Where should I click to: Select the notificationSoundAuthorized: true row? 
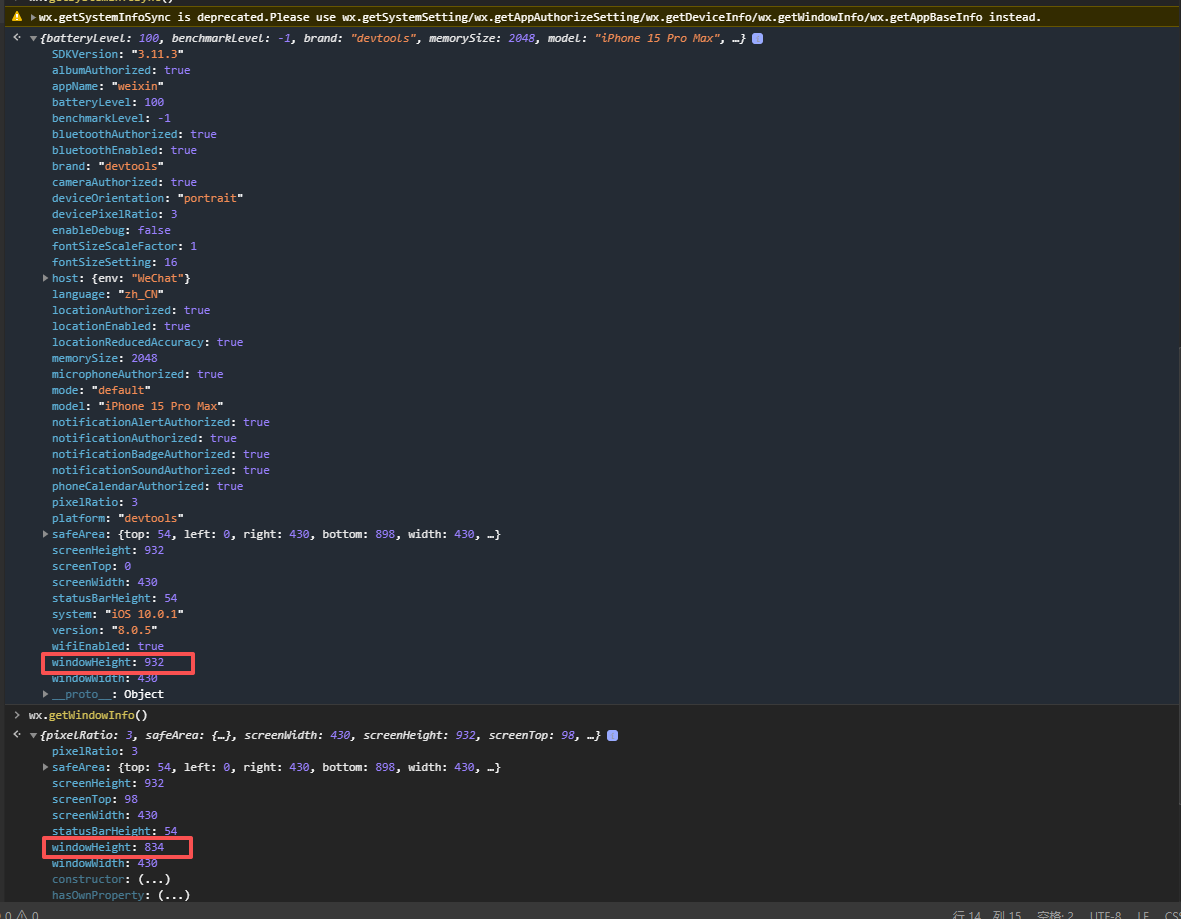pyautogui.click(x=160, y=470)
